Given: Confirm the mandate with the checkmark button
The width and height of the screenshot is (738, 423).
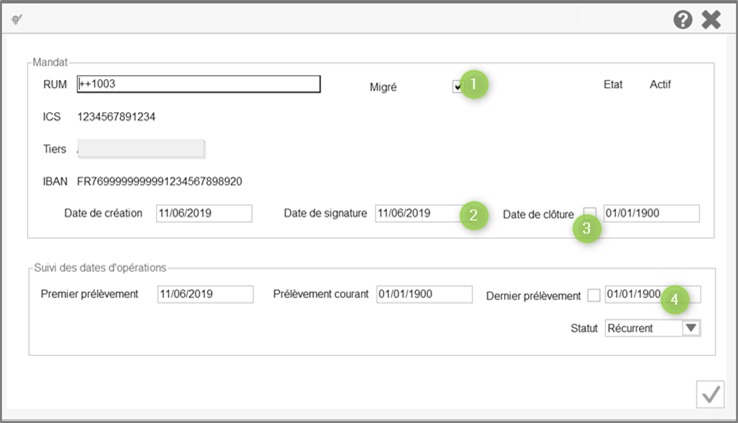Looking at the screenshot, I should tap(710, 395).
